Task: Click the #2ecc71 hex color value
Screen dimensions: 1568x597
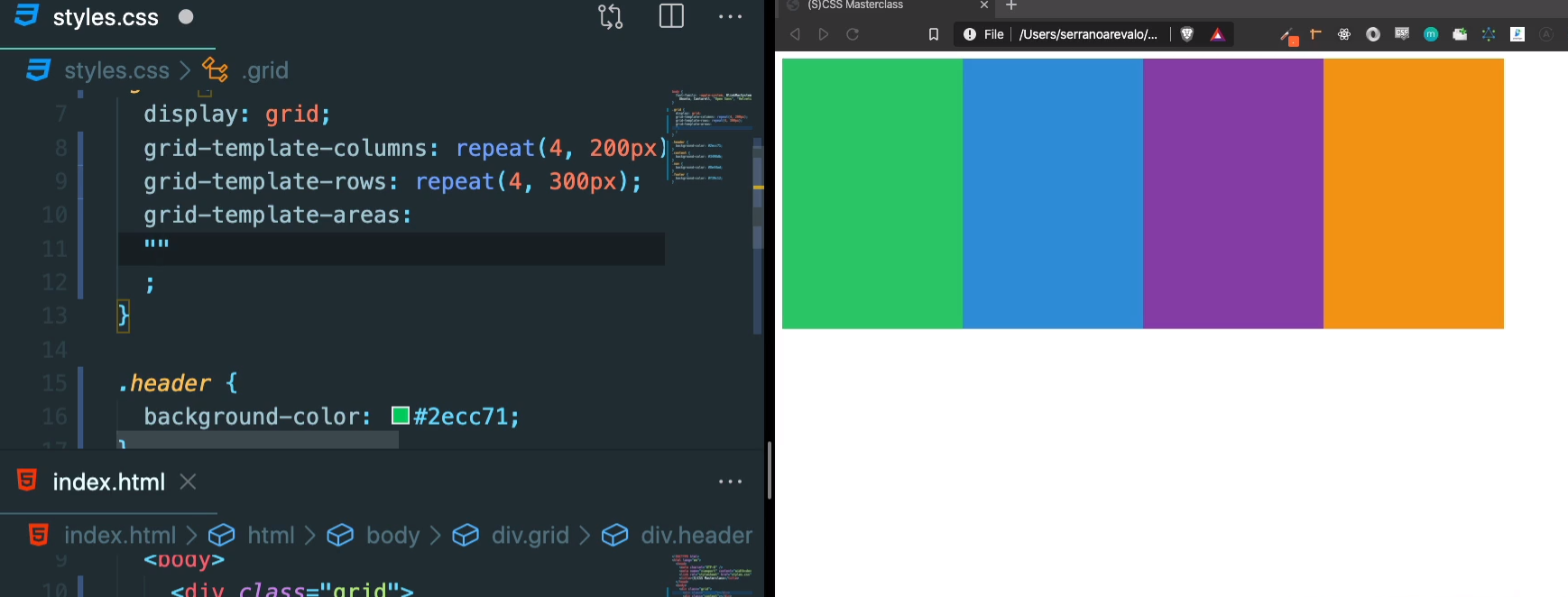Action: 461,416
